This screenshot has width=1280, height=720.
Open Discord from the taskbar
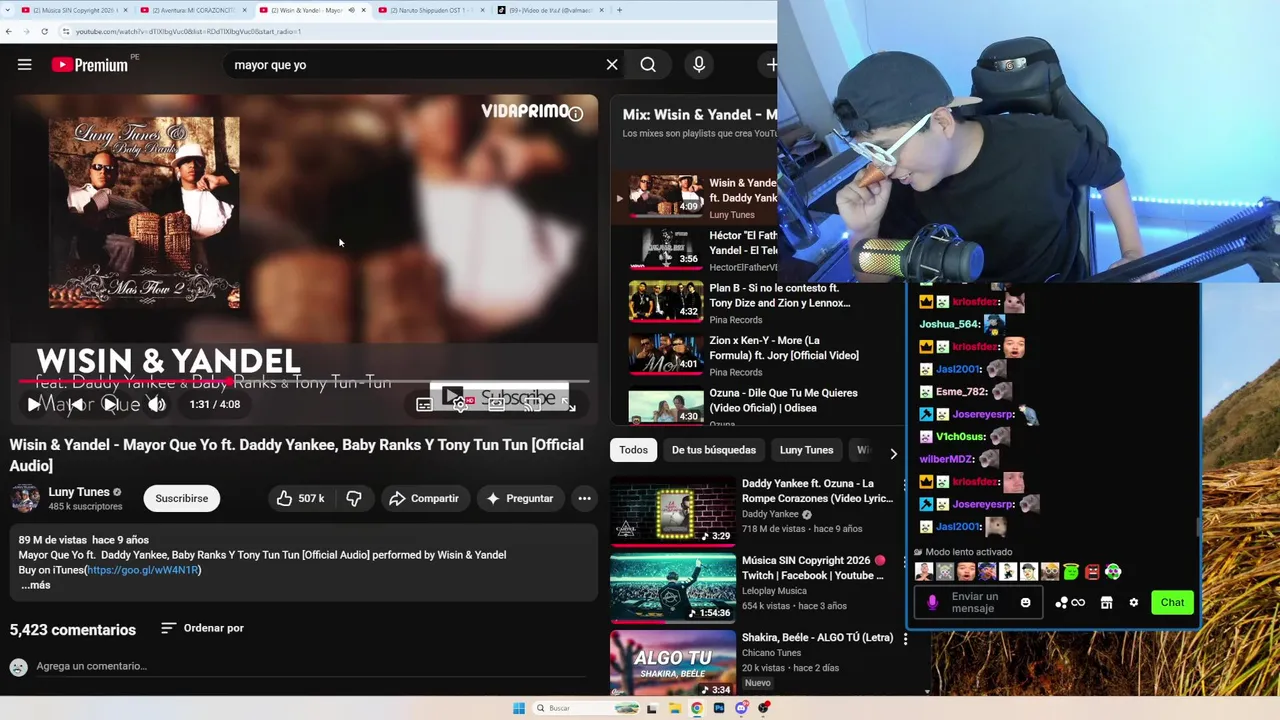click(x=741, y=708)
